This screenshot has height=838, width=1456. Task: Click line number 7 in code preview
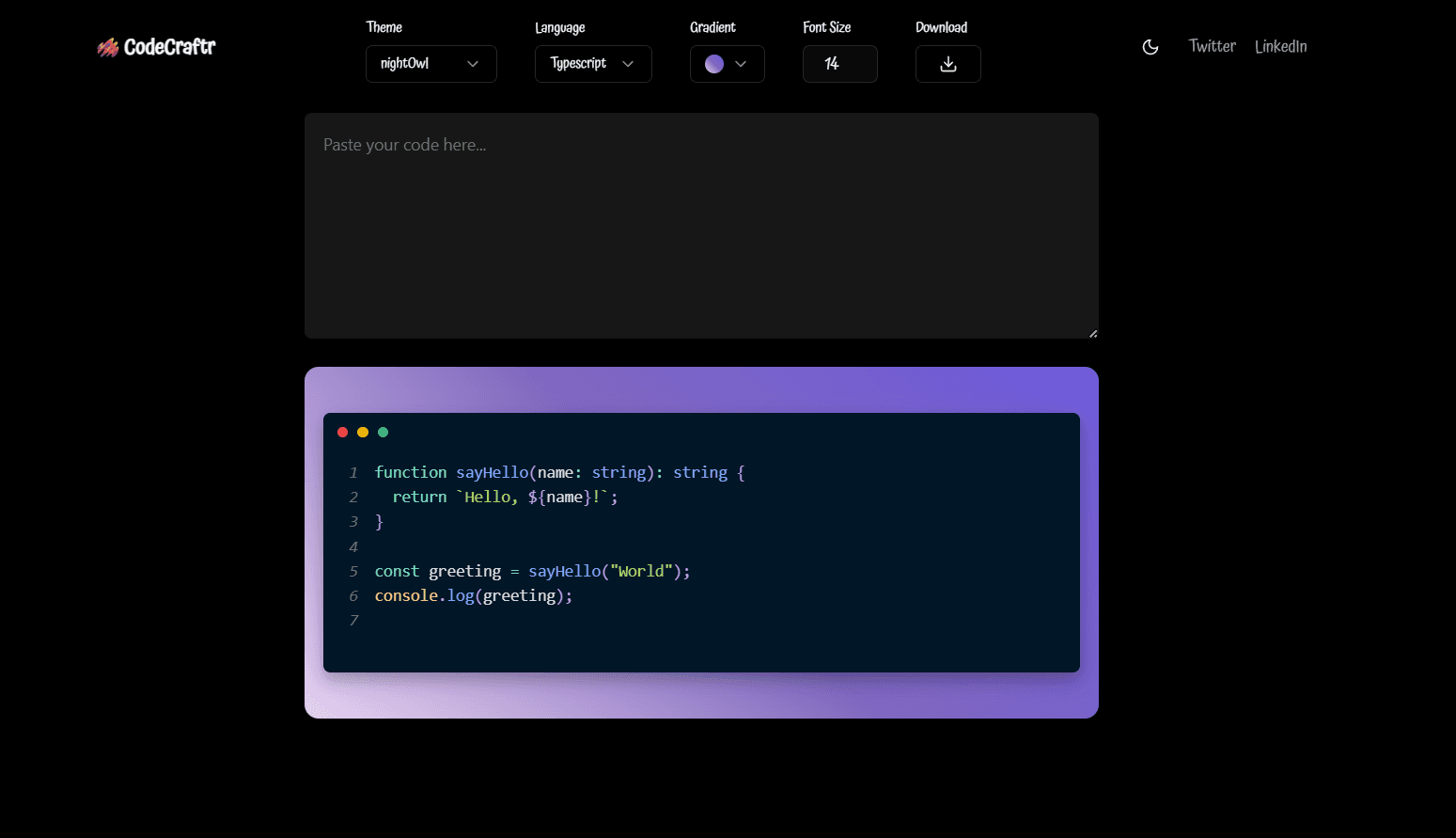353,621
